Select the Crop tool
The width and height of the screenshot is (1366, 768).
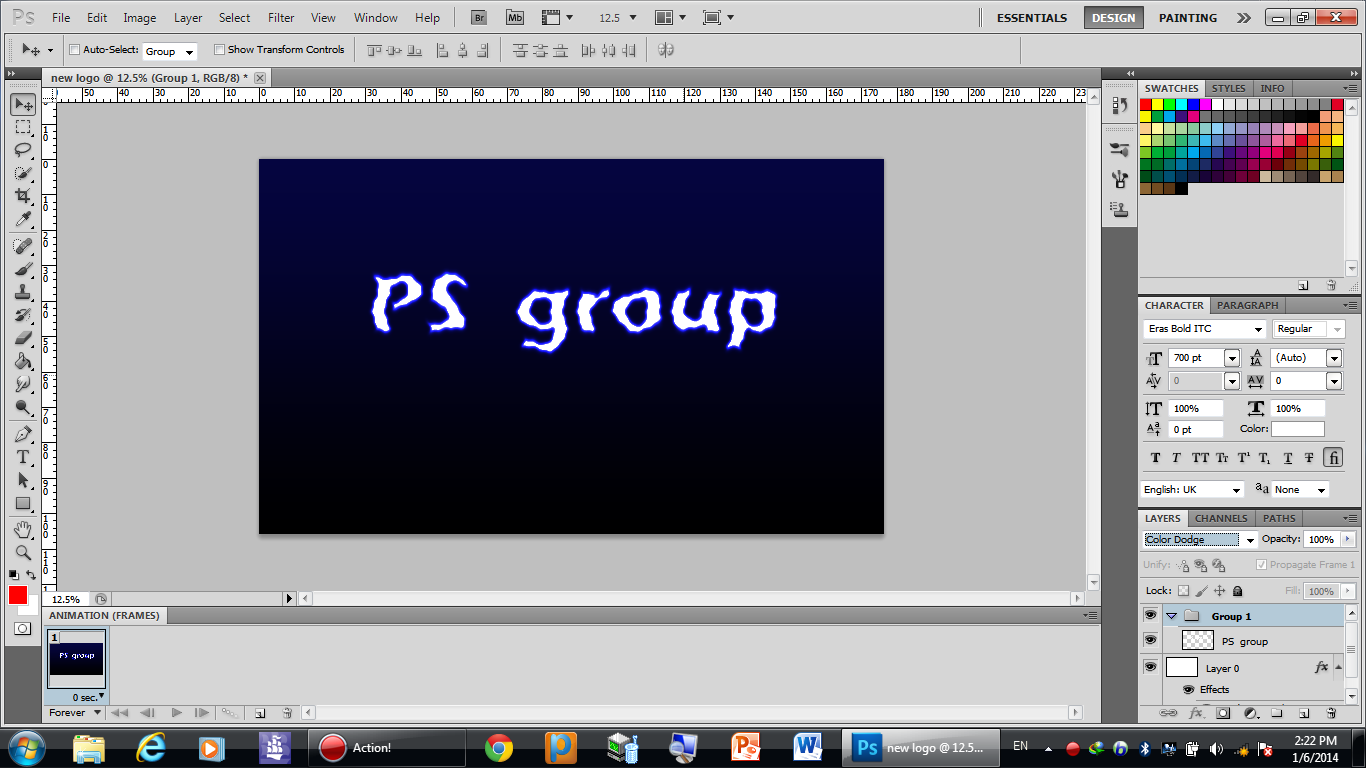(22, 197)
